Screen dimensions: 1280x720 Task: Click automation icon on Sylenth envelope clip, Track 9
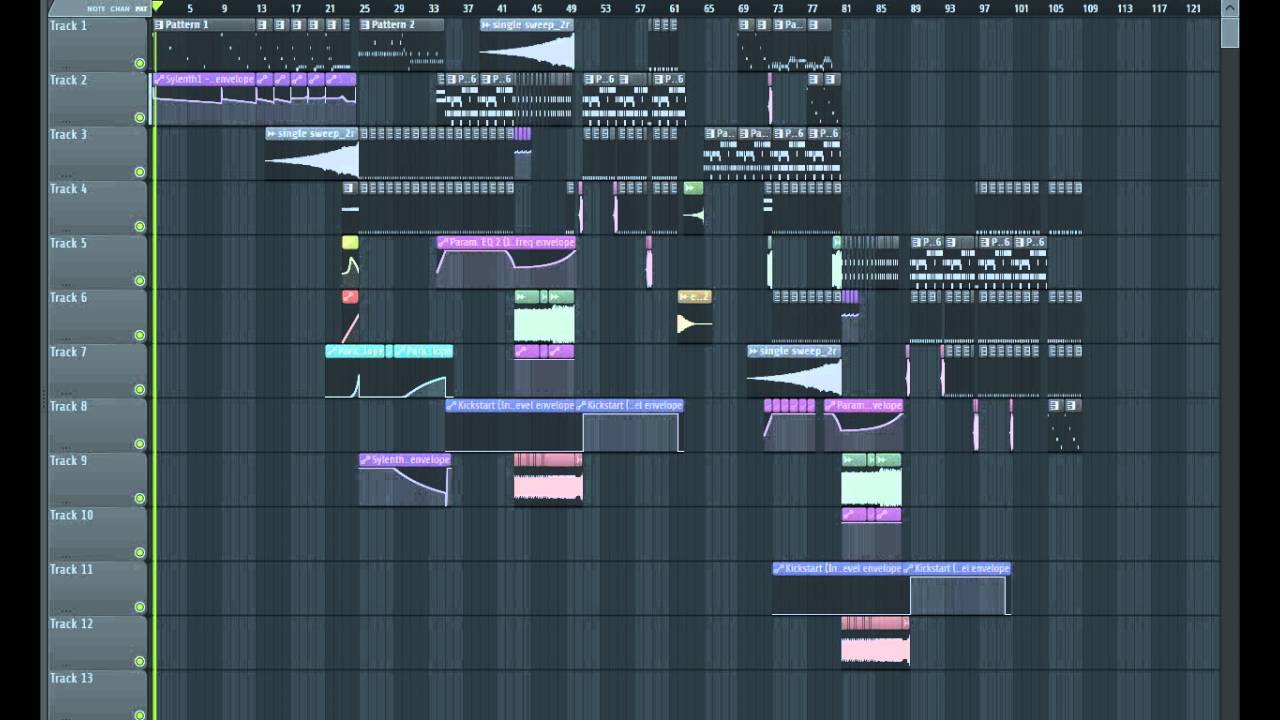pos(365,460)
